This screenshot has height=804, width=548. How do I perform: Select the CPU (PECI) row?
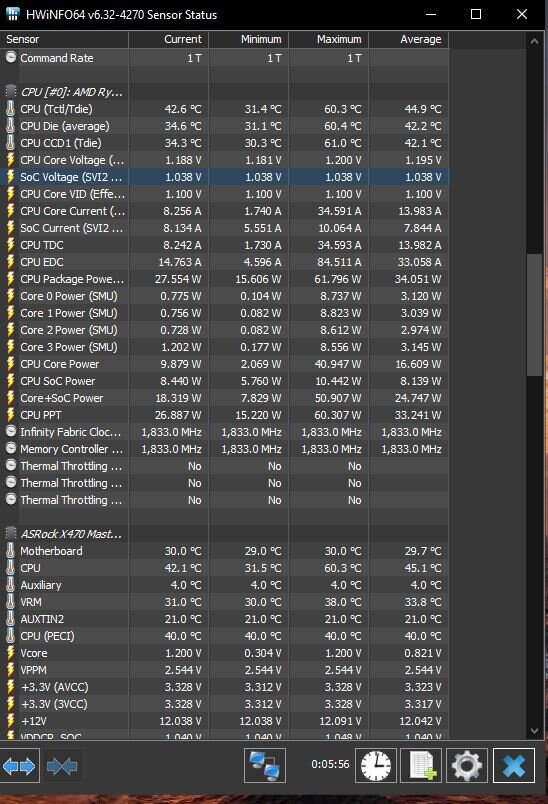coord(225,636)
